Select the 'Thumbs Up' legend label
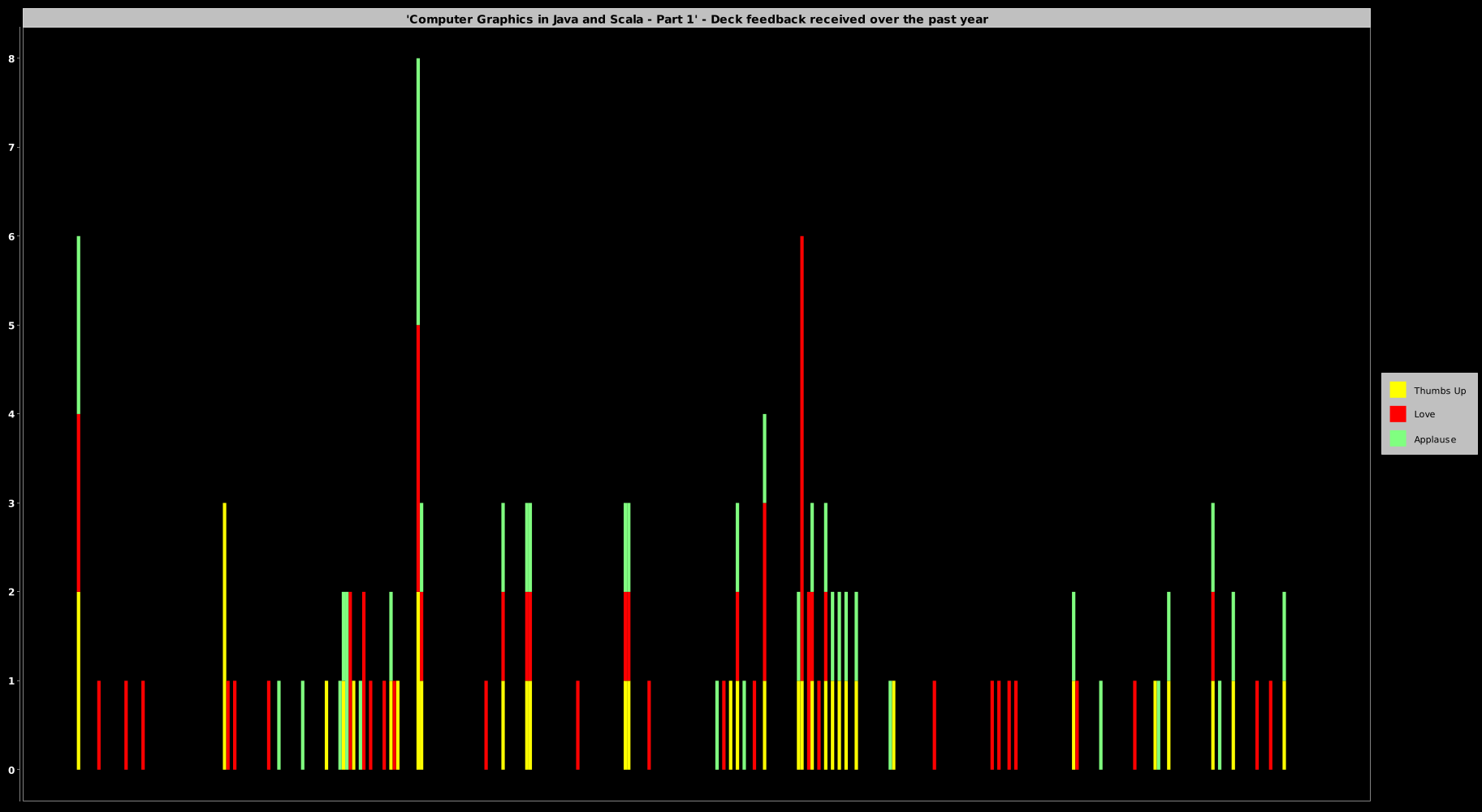Image resolution: width=1482 pixels, height=812 pixels. point(1440,391)
